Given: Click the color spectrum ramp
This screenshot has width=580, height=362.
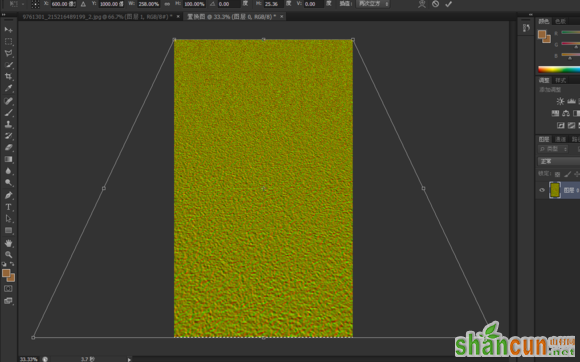Looking at the screenshot, I should point(559,70).
